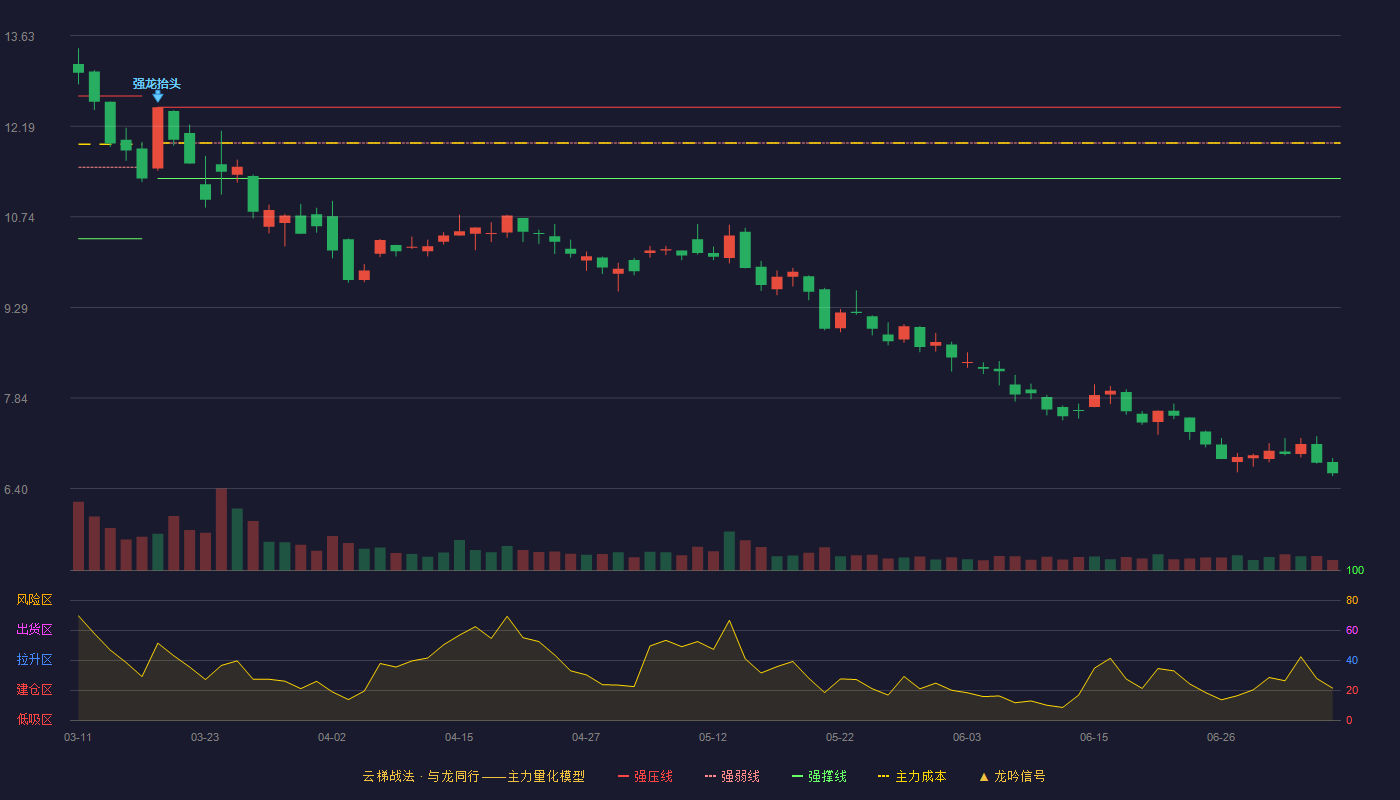The height and width of the screenshot is (800, 1400).
Task: Click the 04-27 date label
Action: tap(586, 737)
